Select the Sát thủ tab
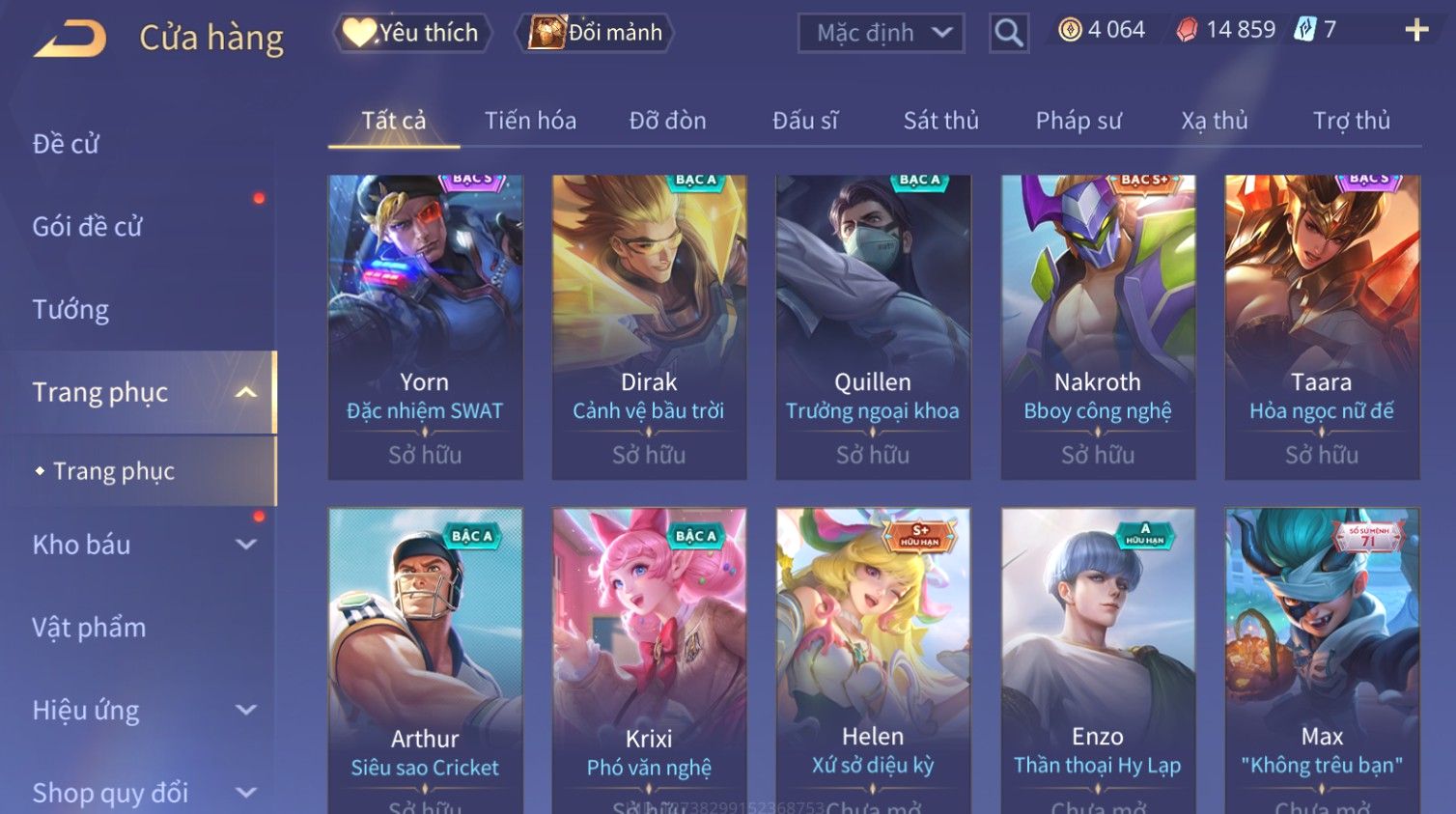Image resolution: width=1456 pixels, height=814 pixels. [940, 121]
